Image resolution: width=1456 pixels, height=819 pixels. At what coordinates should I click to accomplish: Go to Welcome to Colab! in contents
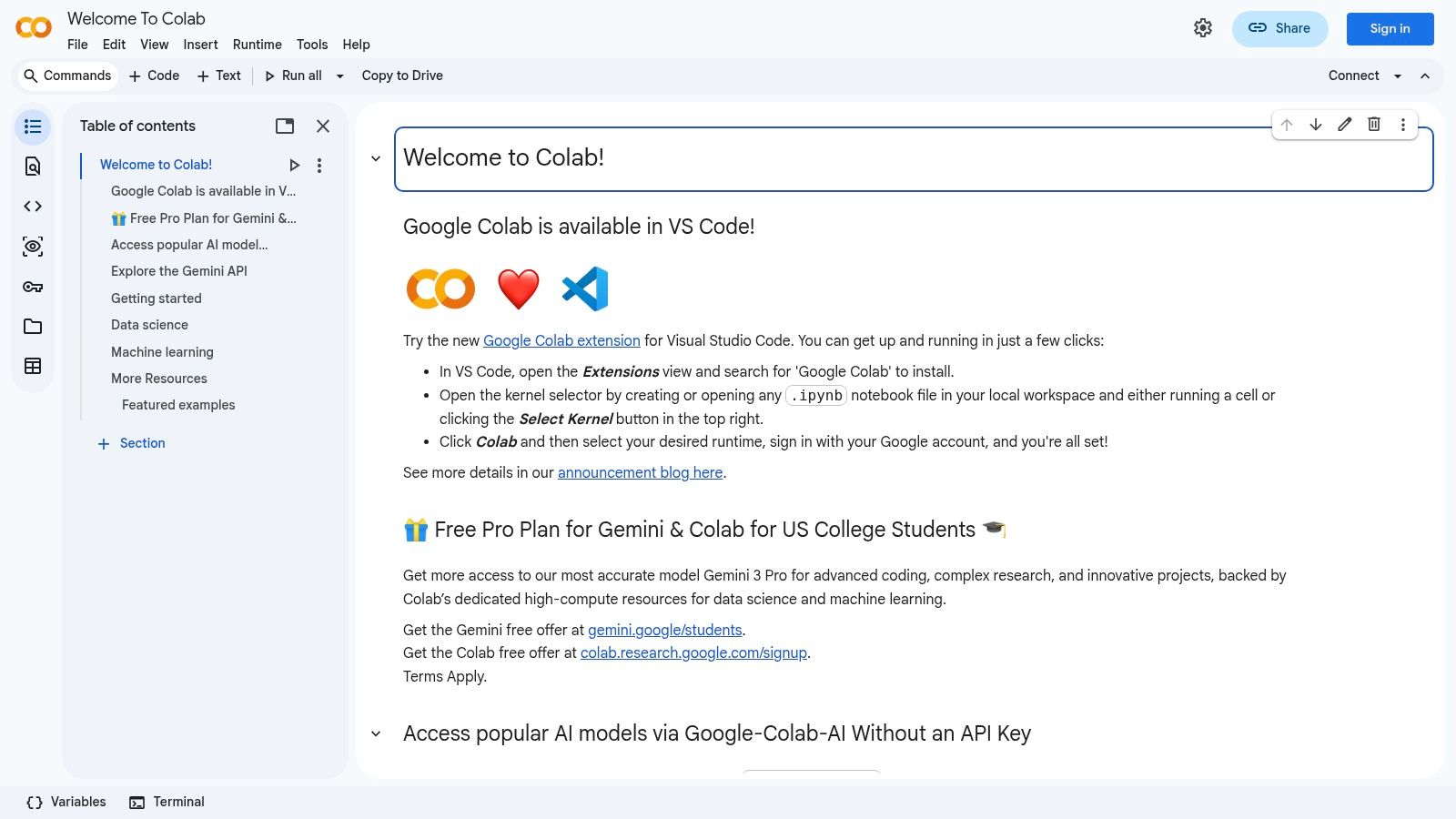tap(156, 165)
